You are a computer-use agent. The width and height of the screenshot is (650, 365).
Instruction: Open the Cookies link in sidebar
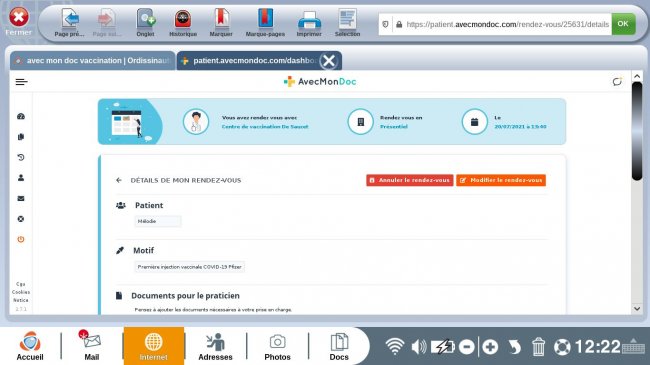(x=21, y=292)
